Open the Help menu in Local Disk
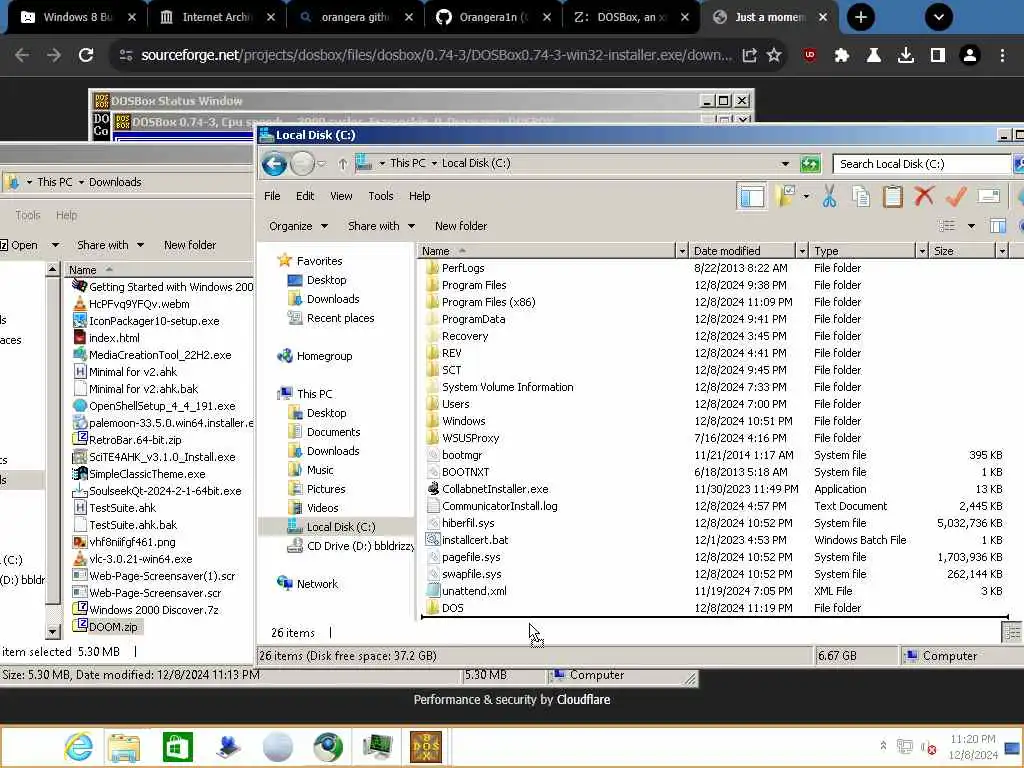The image size is (1024, 768). pyautogui.click(x=419, y=196)
